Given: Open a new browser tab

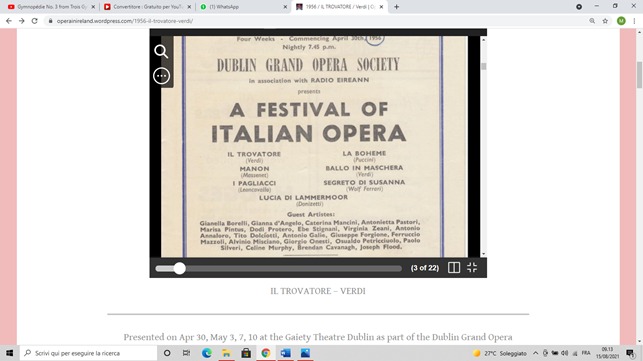Looking at the screenshot, I should point(397,7).
